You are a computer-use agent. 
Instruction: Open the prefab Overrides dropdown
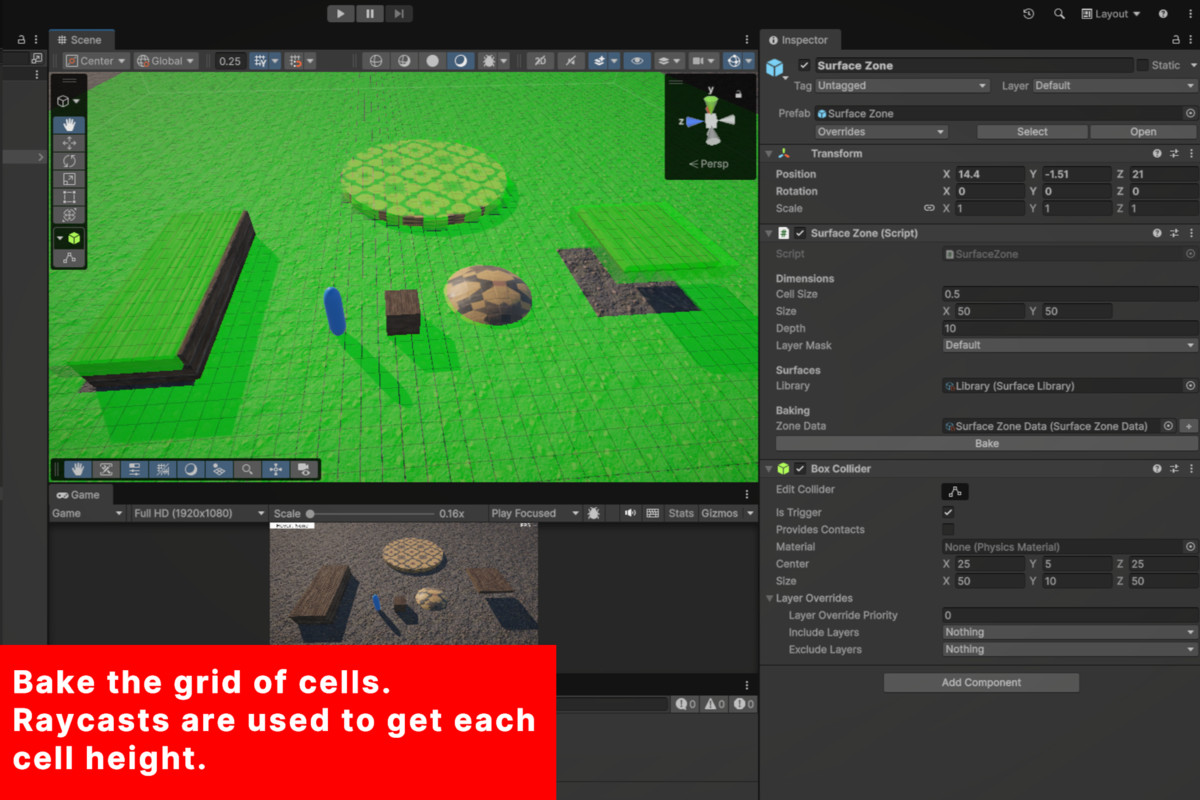point(881,132)
